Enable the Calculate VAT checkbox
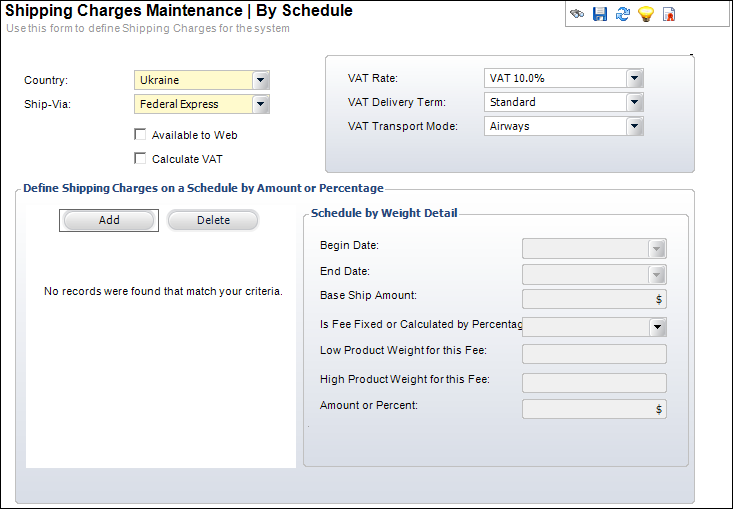The height and width of the screenshot is (509, 733). (140, 158)
